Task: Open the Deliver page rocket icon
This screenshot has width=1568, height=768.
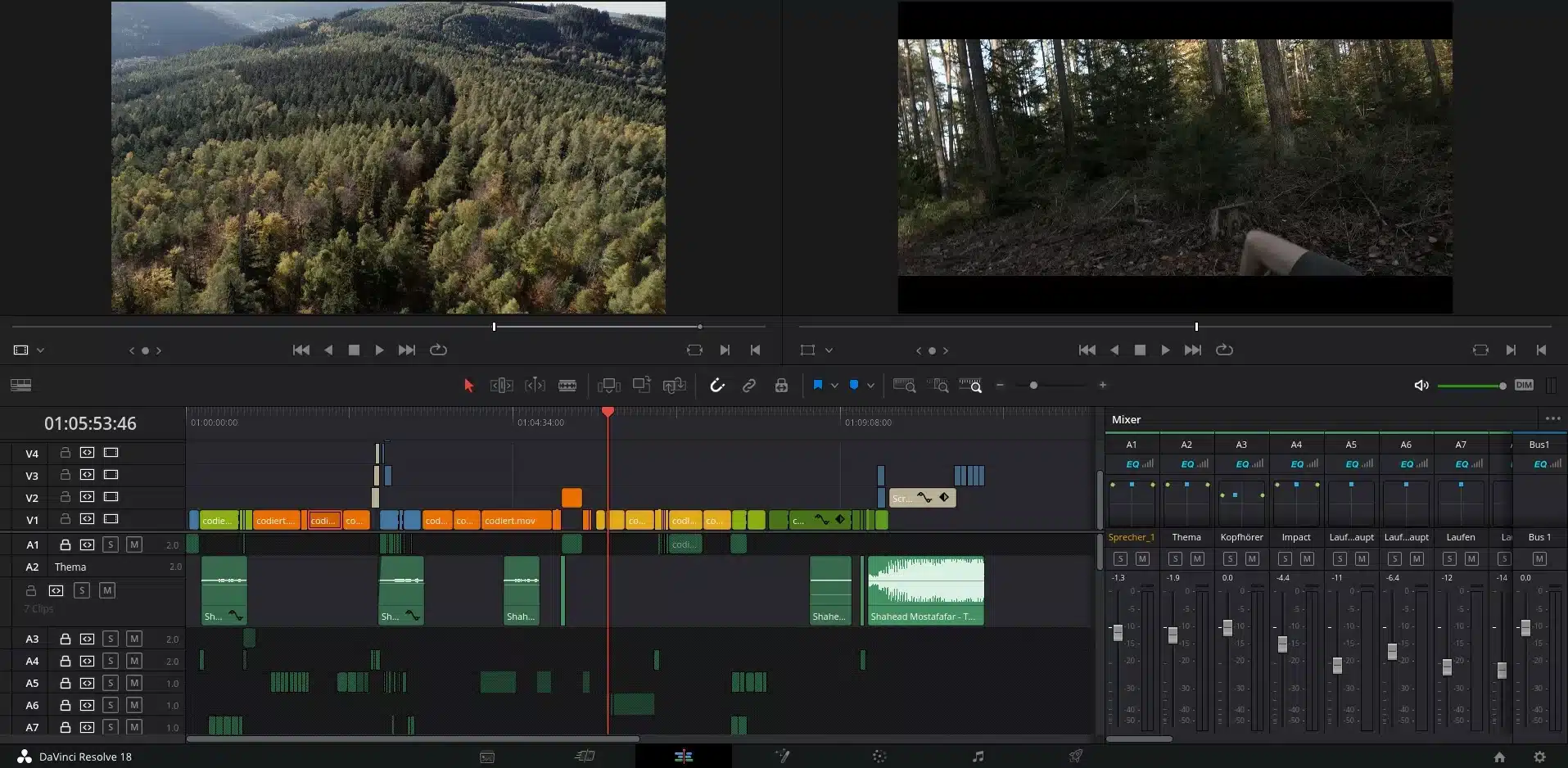Action: [1076, 756]
